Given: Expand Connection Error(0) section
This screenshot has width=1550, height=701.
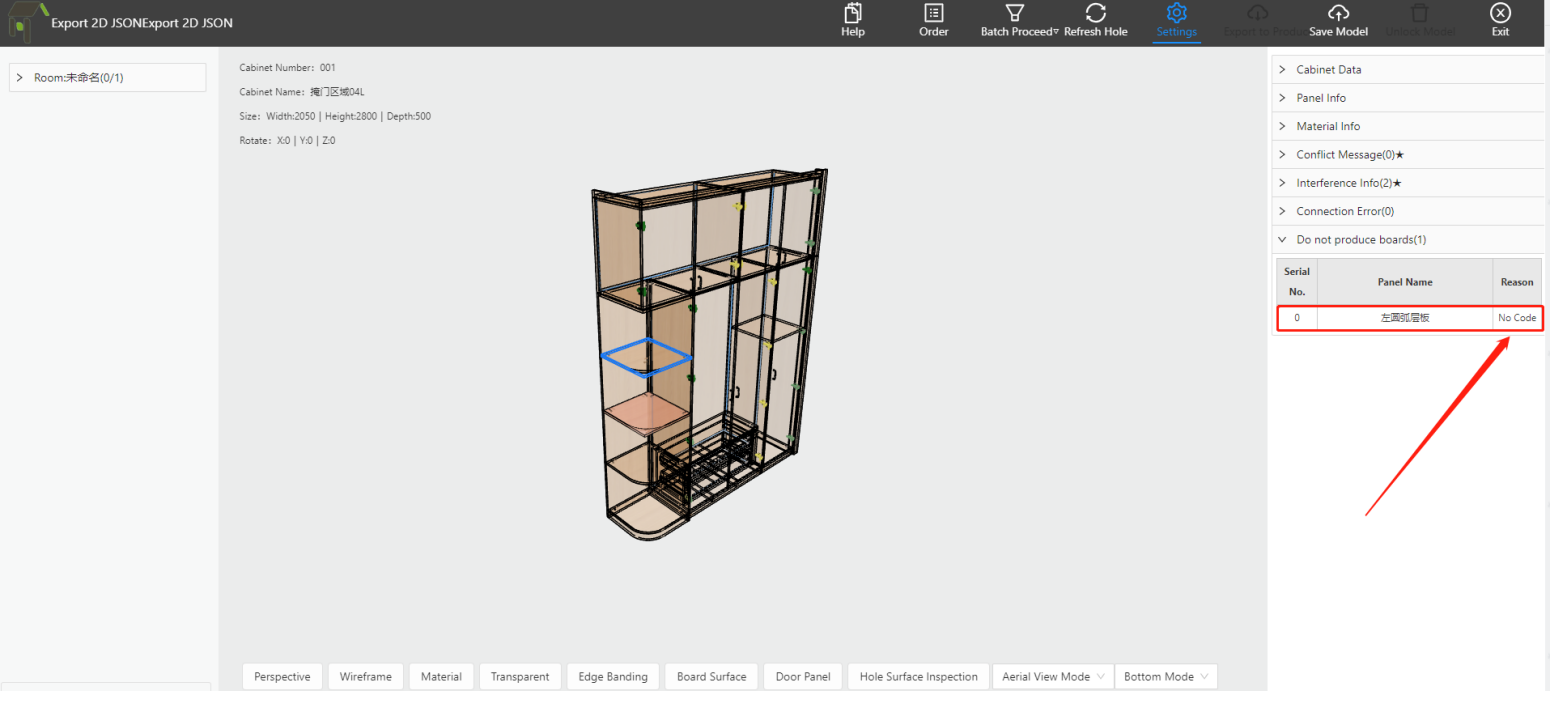Looking at the screenshot, I should (x=1408, y=211).
